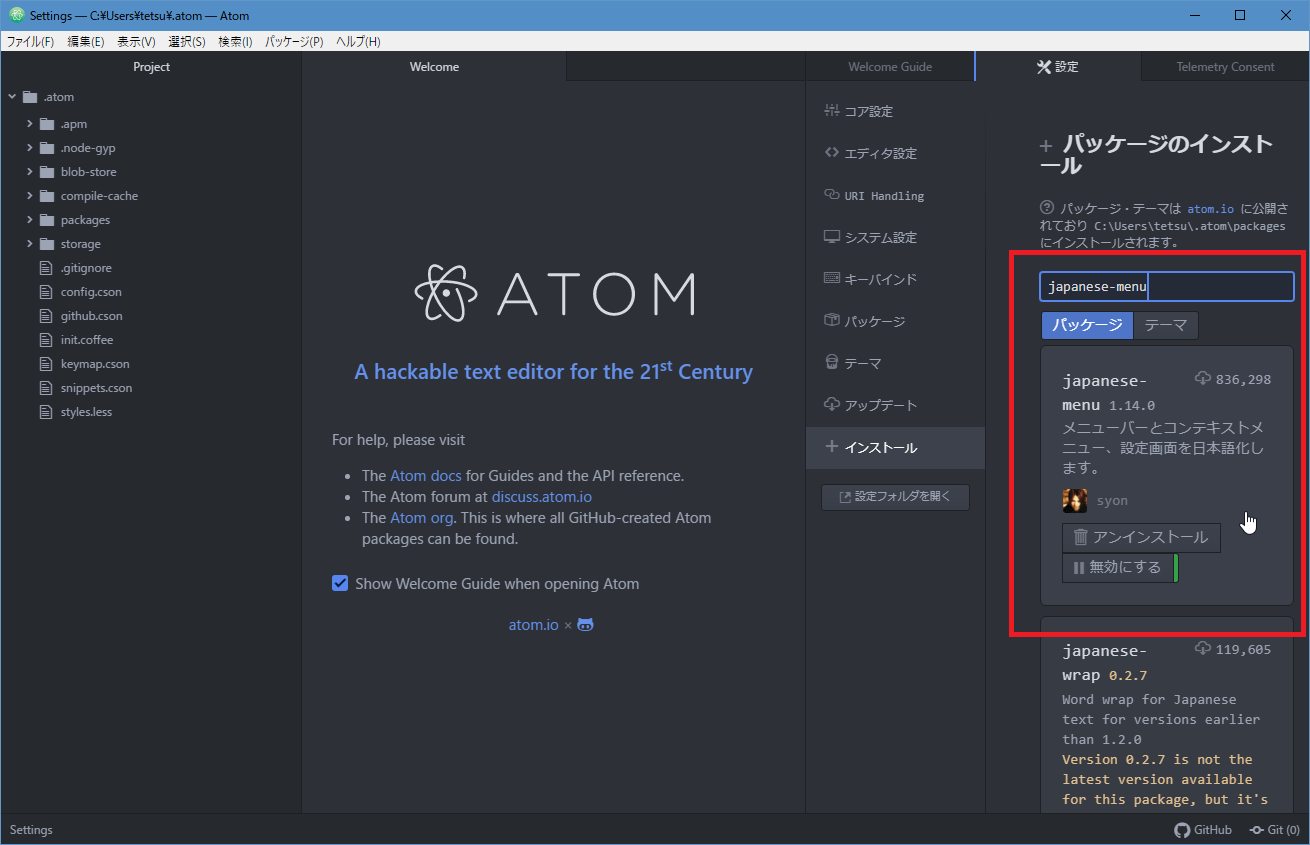The image size is (1310, 845).
Task: Select the パッケージ search filter toggle
Action: click(x=1087, y=325)
